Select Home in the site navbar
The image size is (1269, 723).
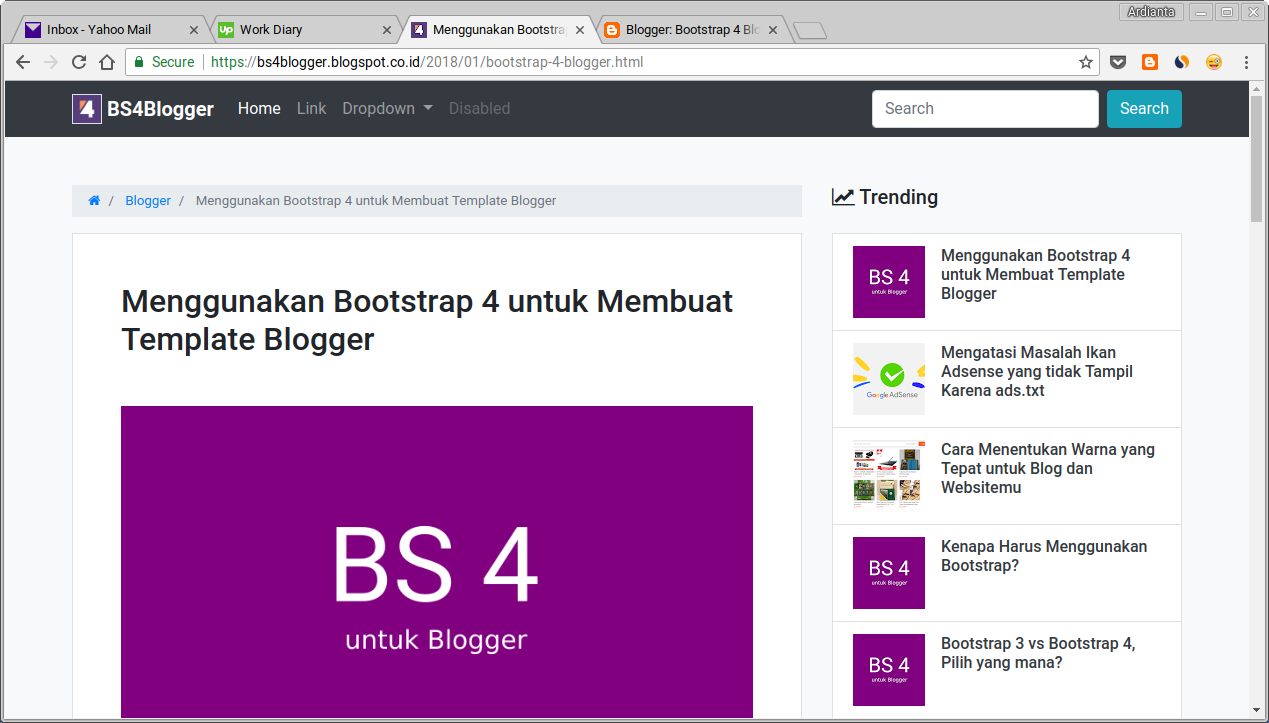(259, 108)
